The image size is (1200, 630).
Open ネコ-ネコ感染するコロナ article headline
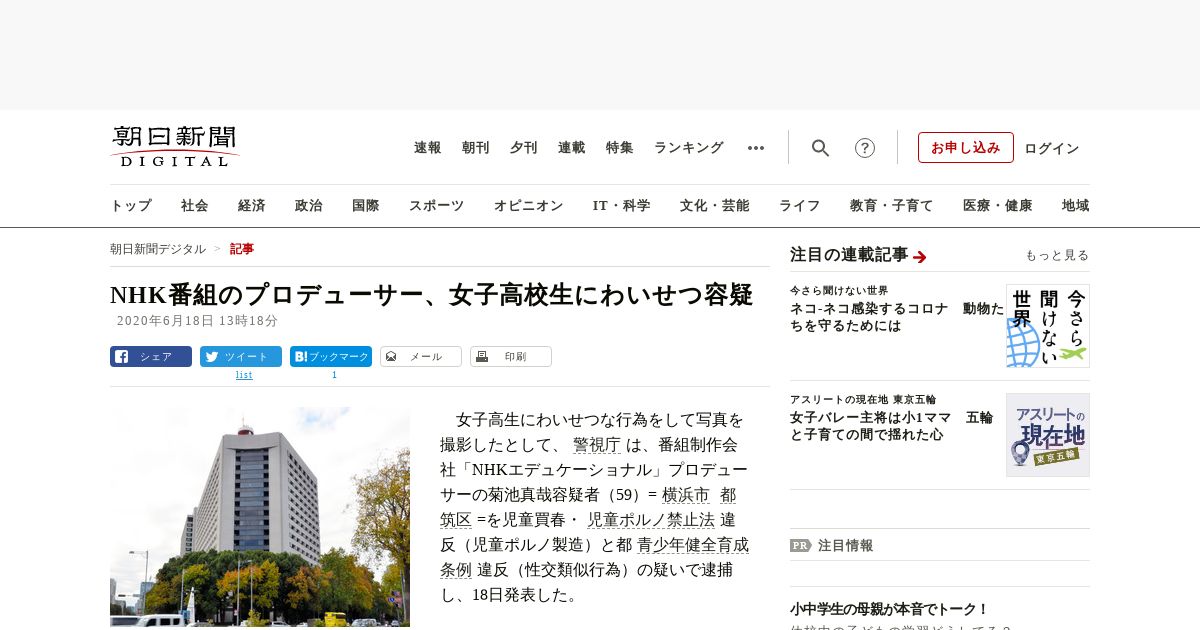click(x=897, y=317)
